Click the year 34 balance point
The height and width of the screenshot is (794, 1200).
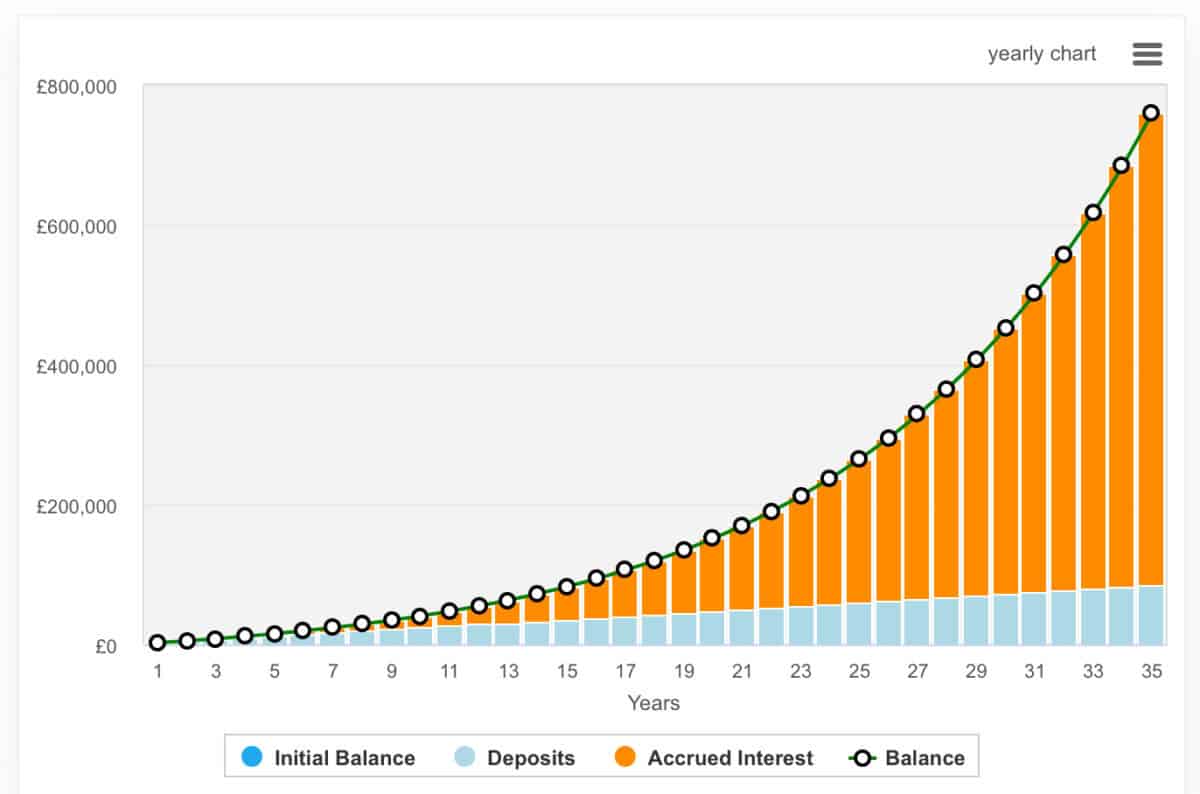[x=1121, y=165]
